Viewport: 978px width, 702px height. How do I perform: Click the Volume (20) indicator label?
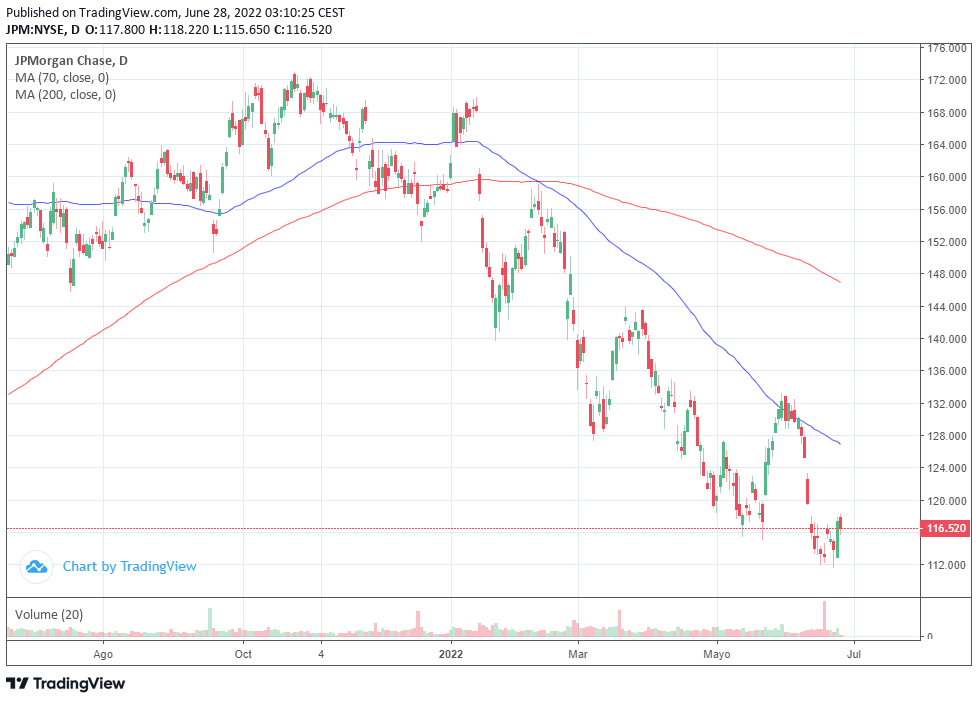(x=49, y=615)
